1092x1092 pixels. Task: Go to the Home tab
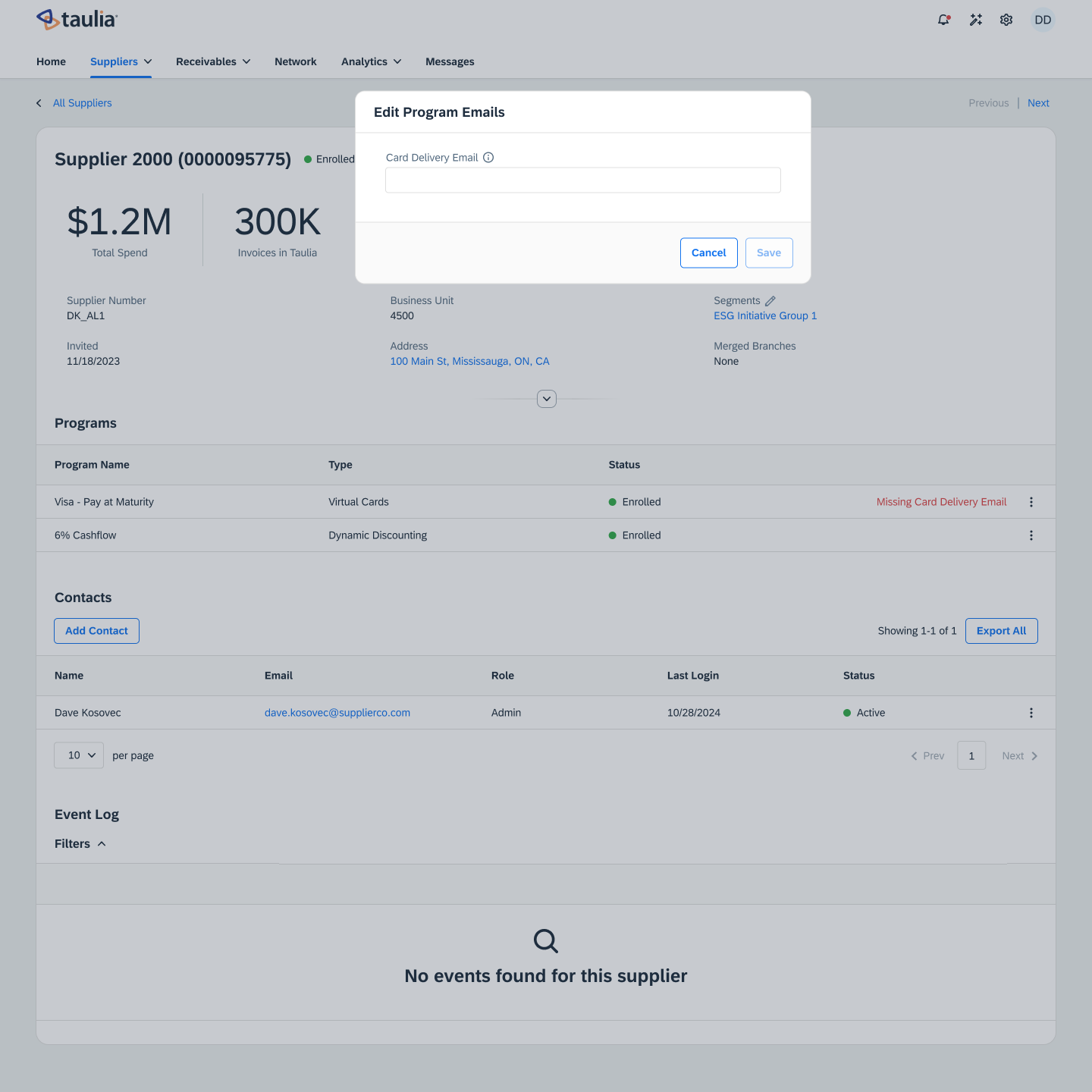pos(51,61)
